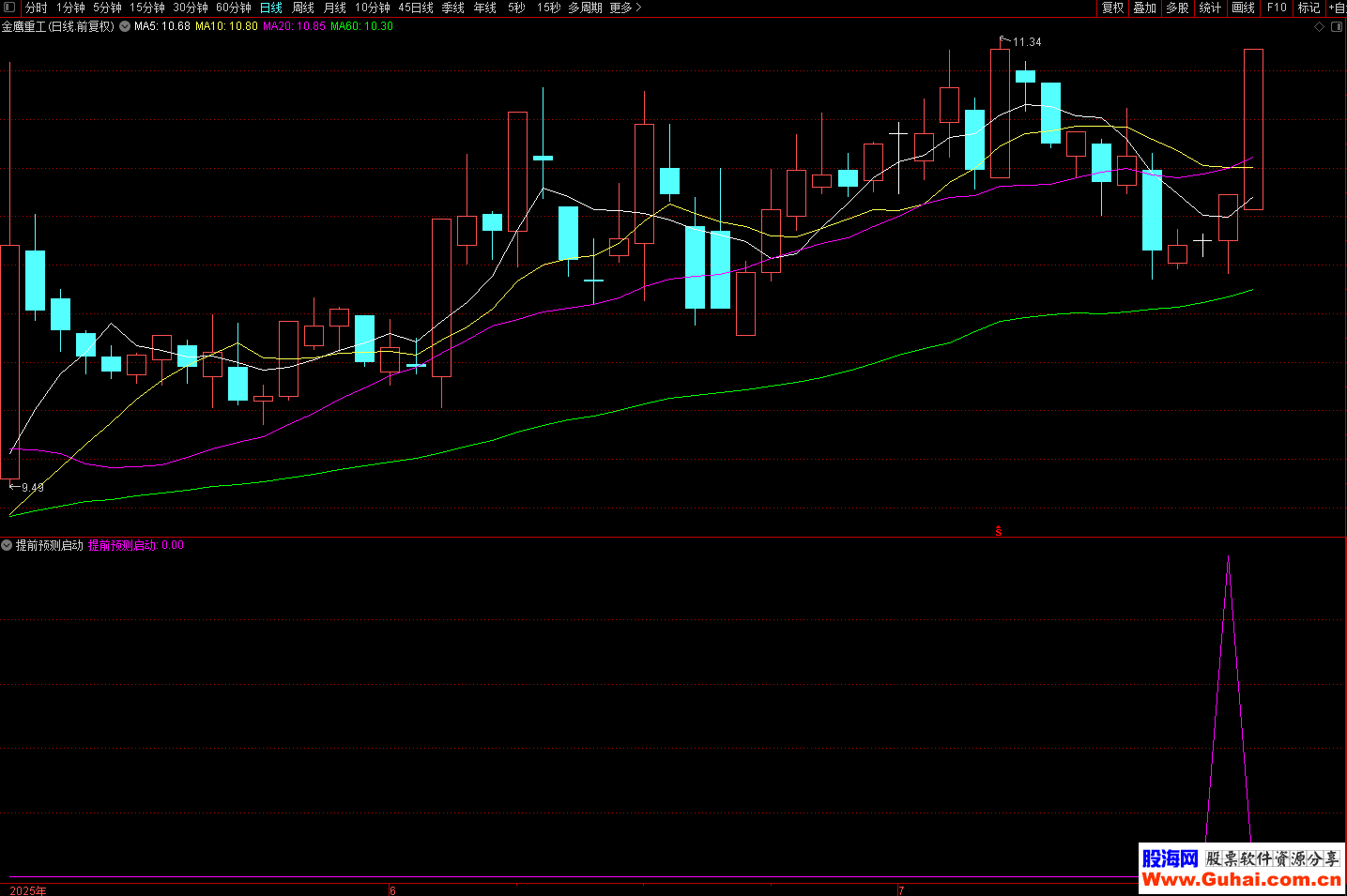Click the 画线 drawing button
1347x896 pixels.
pyautogui.click(x=1244, y=8)
